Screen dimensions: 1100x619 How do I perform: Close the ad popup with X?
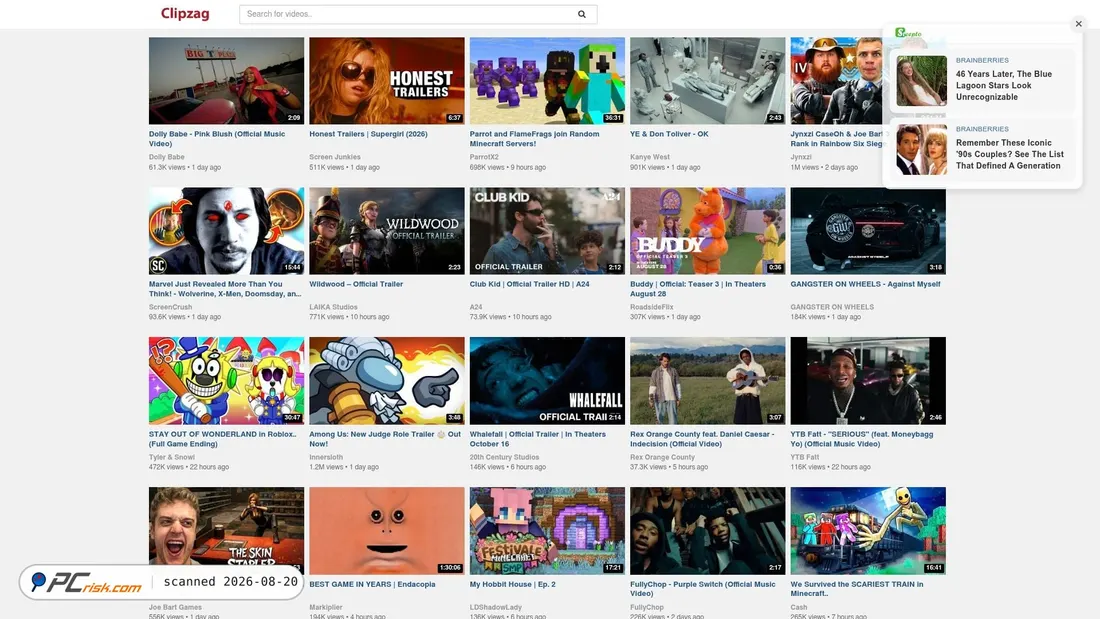1078,24
